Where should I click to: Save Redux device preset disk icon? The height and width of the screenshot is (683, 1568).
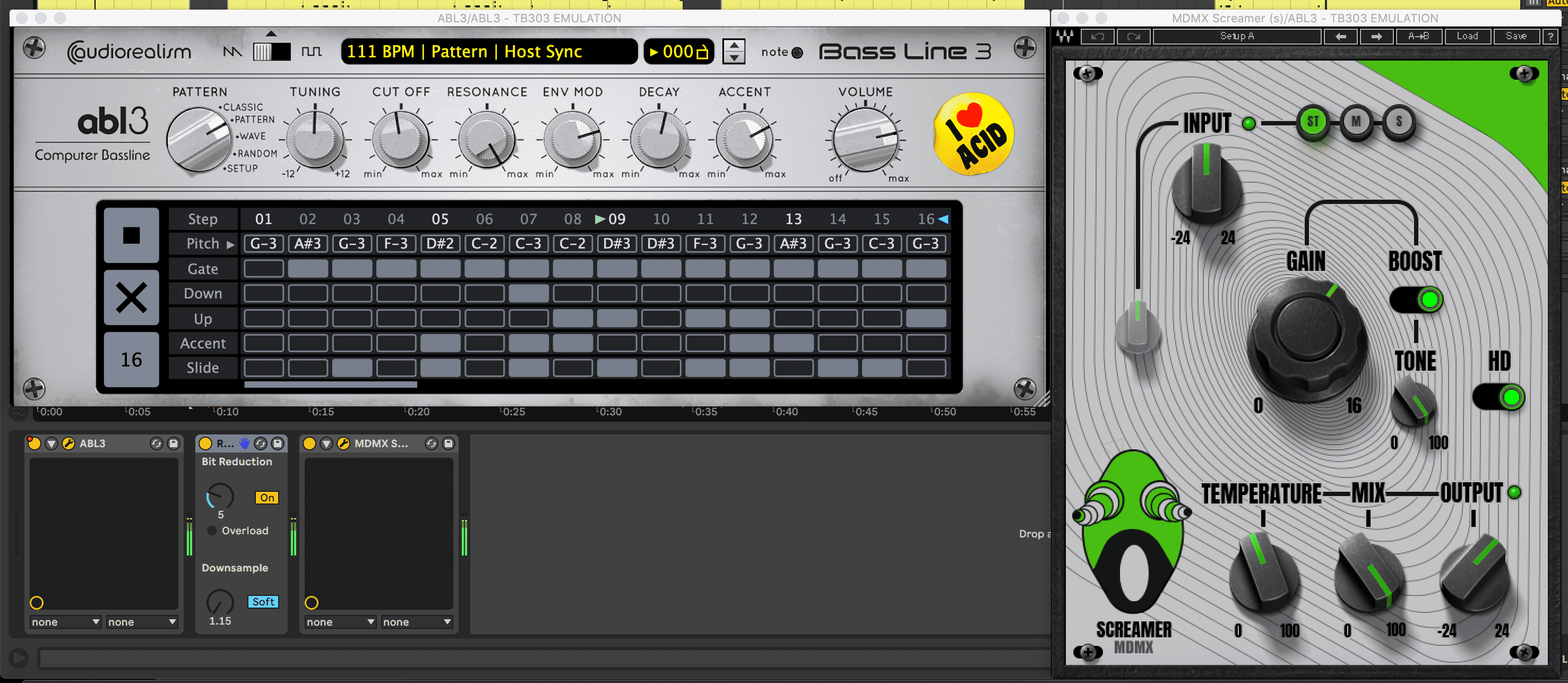278,443
